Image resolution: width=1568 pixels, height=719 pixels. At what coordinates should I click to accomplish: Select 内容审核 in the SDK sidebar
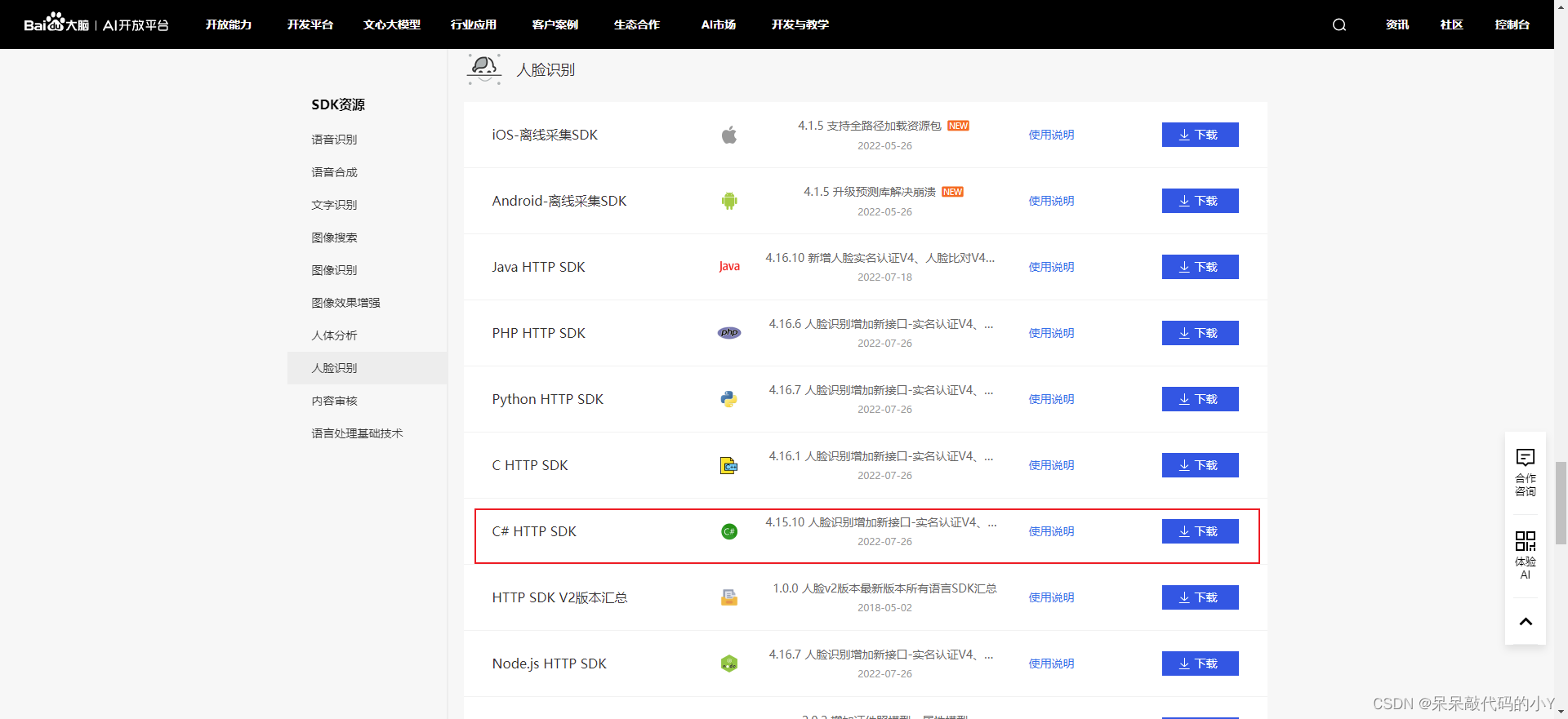334,401
